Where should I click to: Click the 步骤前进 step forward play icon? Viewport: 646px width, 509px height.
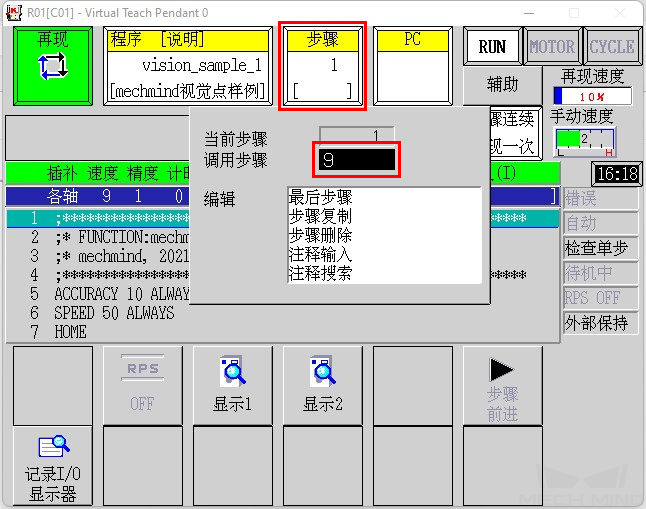[x=503, y=385]
